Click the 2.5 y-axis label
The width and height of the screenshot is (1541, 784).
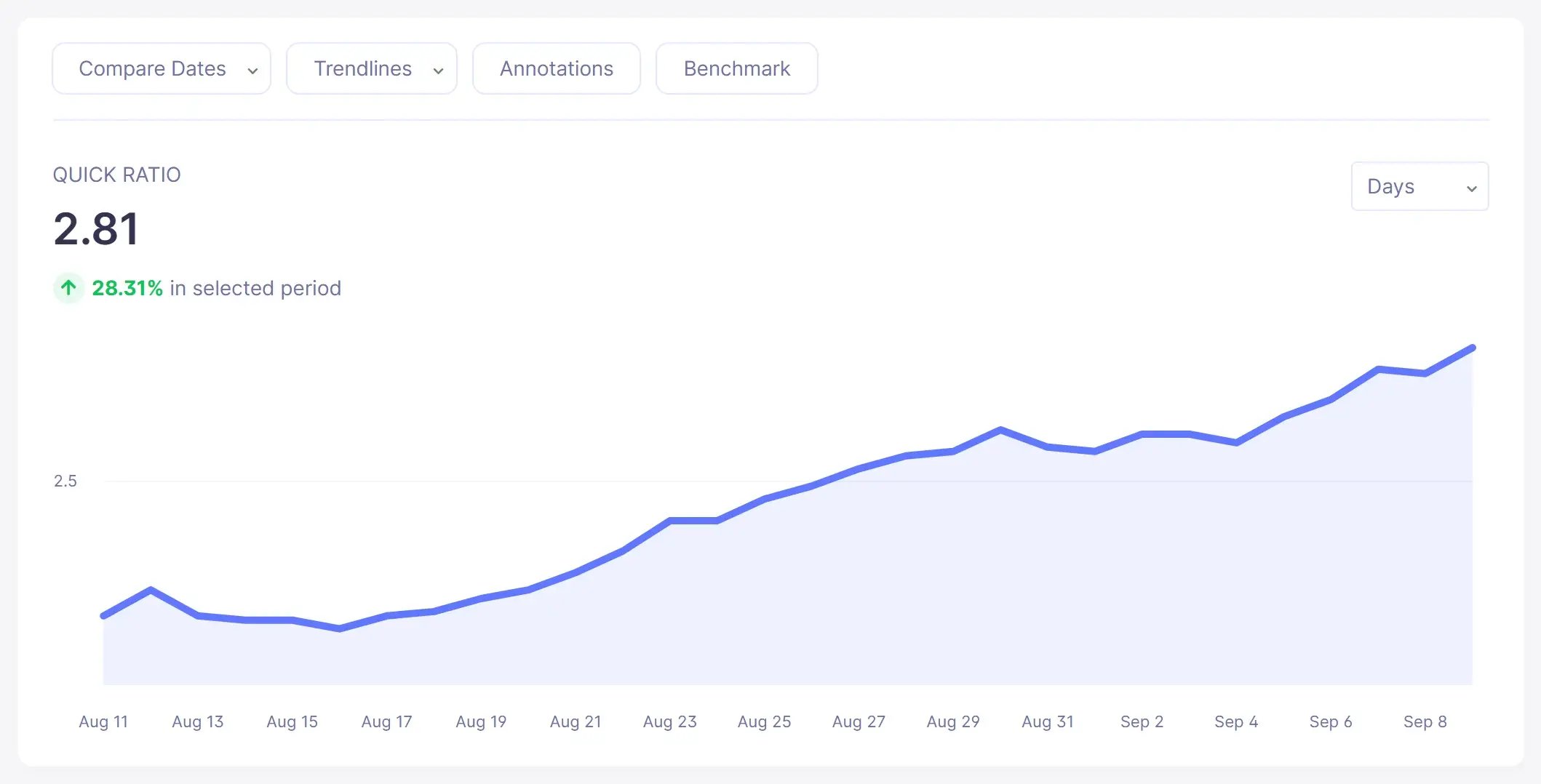click(65, 481)
